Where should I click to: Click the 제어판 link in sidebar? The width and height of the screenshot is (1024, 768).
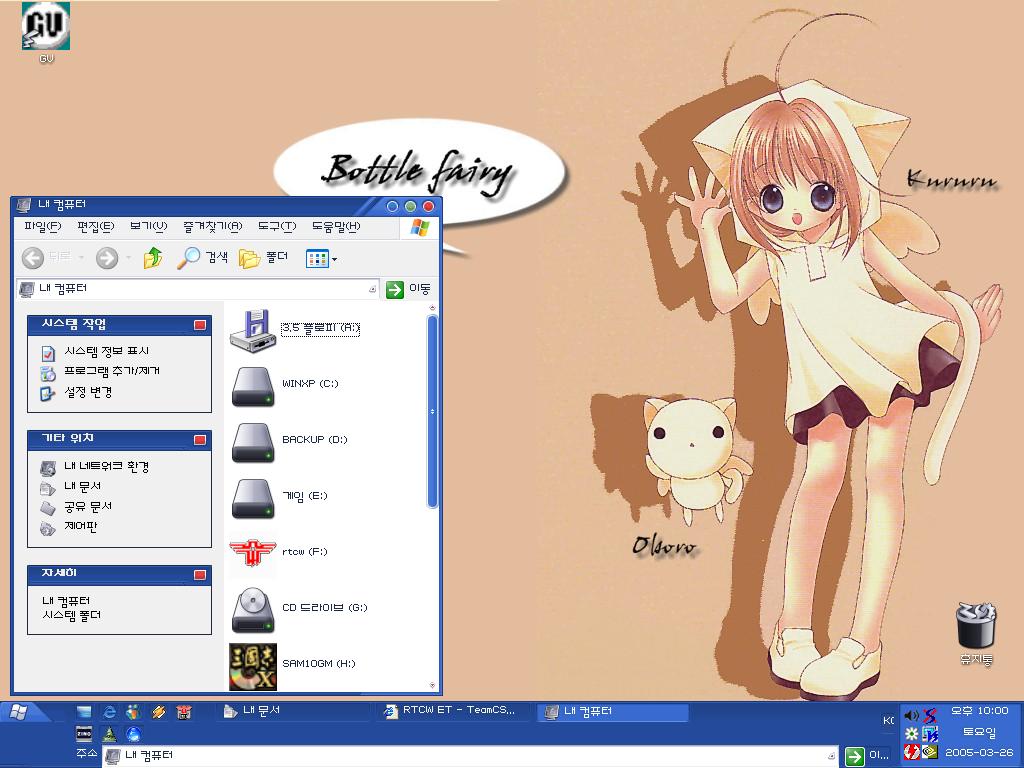tap(81, 527)
